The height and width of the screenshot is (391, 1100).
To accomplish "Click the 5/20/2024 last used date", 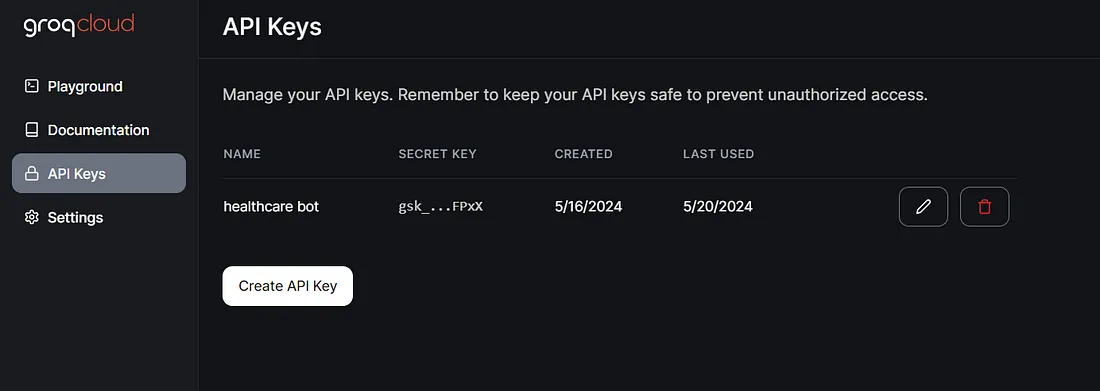I will [718, 207].
